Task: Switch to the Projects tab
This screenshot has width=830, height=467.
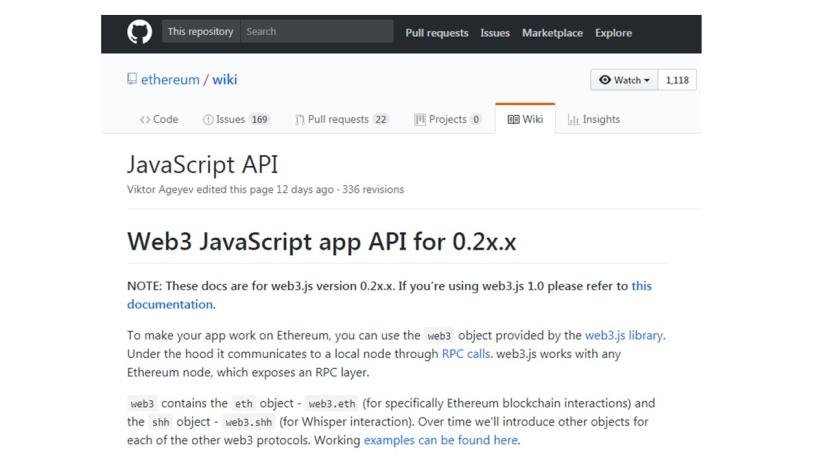Action: click(447, 119)
